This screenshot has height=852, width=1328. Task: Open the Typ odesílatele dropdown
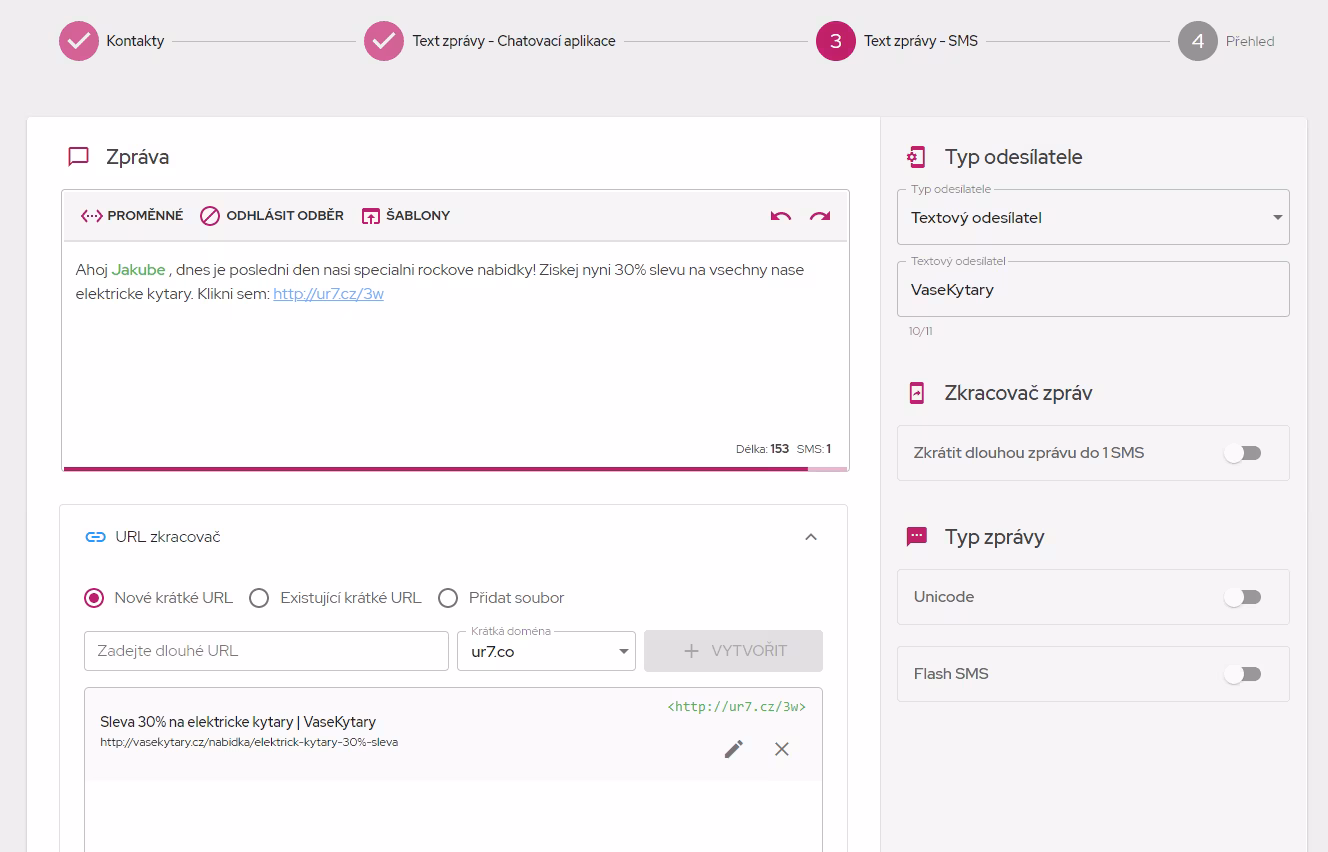click(1093, 217)
